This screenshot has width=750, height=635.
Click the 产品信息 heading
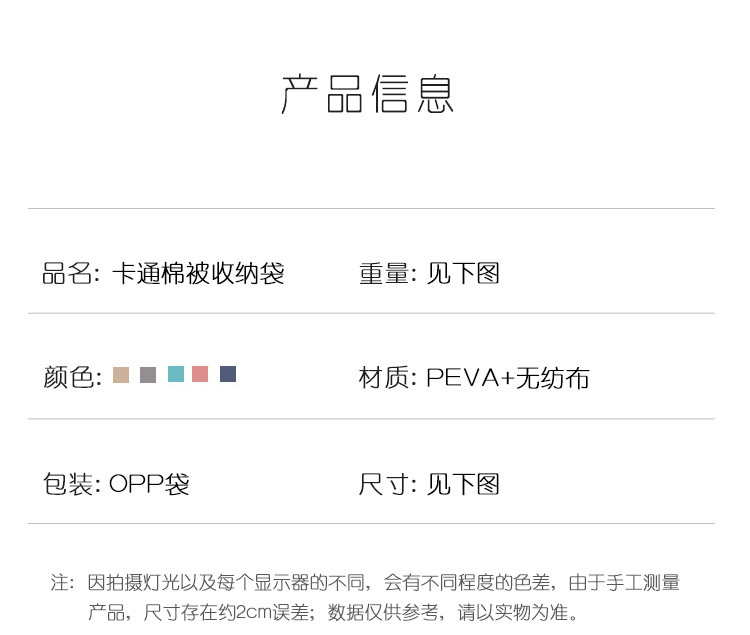[367, 94]
